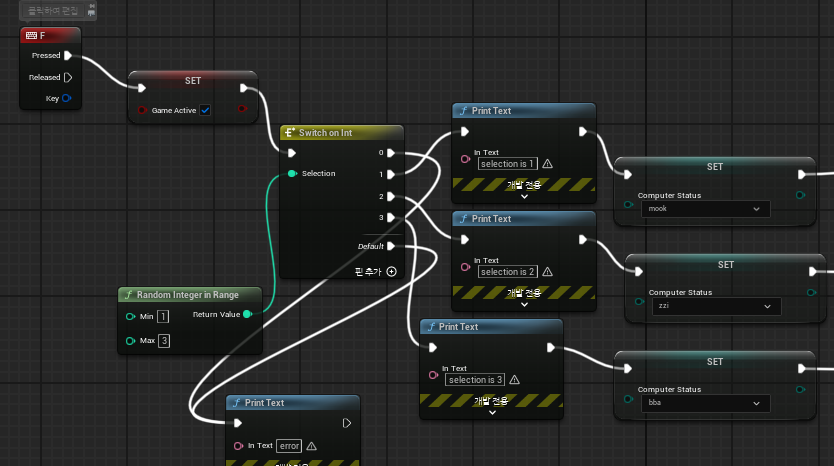Click the 'selection is 2' text field
This screenshot has width=834, height=466.
pos(507,272)
